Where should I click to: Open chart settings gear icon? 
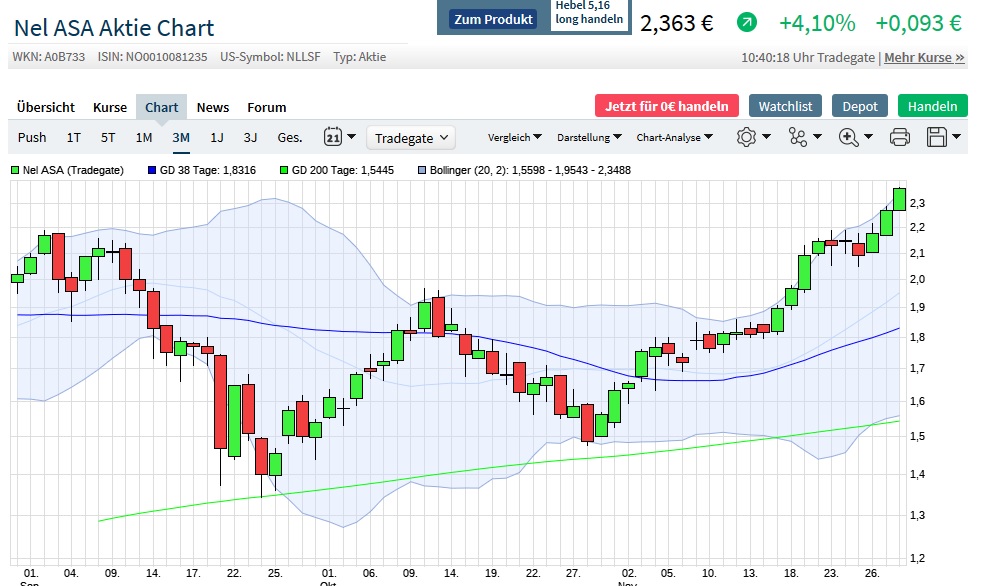746,137
